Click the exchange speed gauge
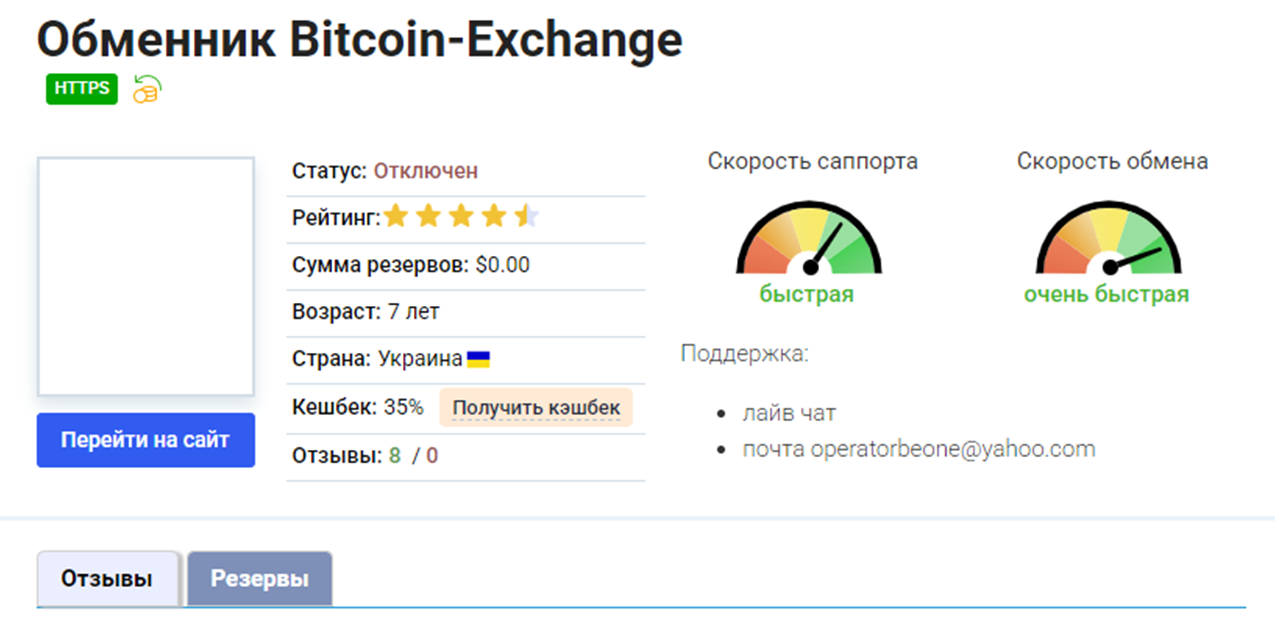Viewport: 1275px width, 638px height. [1108, 238]
